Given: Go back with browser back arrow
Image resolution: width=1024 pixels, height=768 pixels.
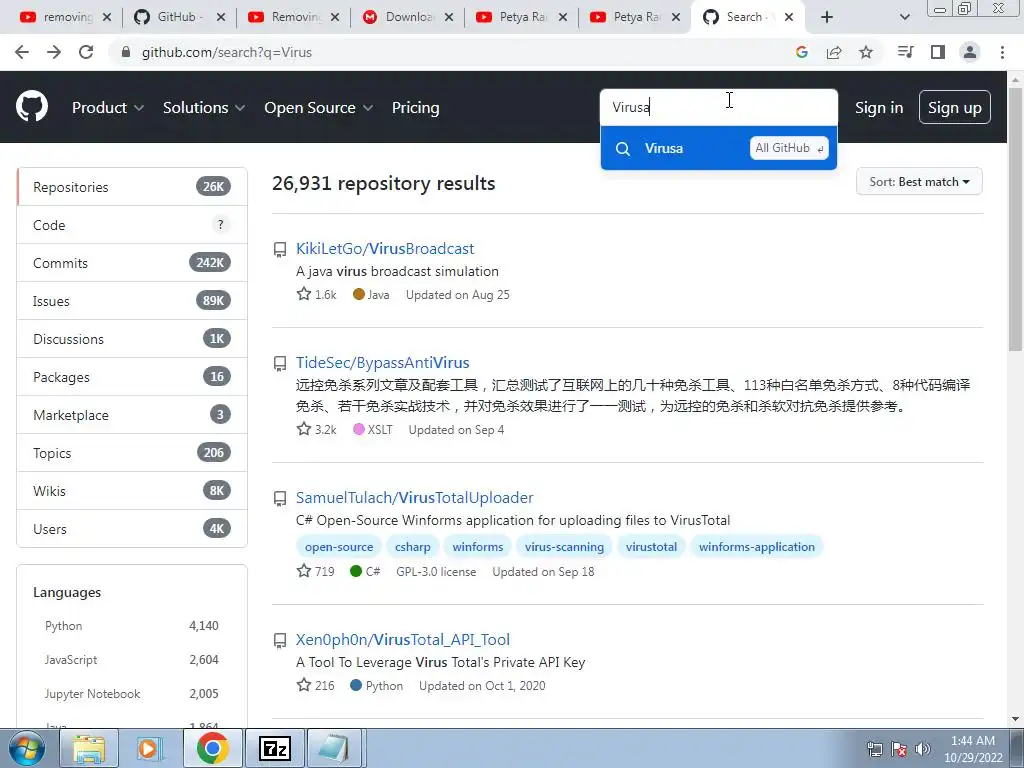Looking at the screenshot, I should (x=22, y=52).
